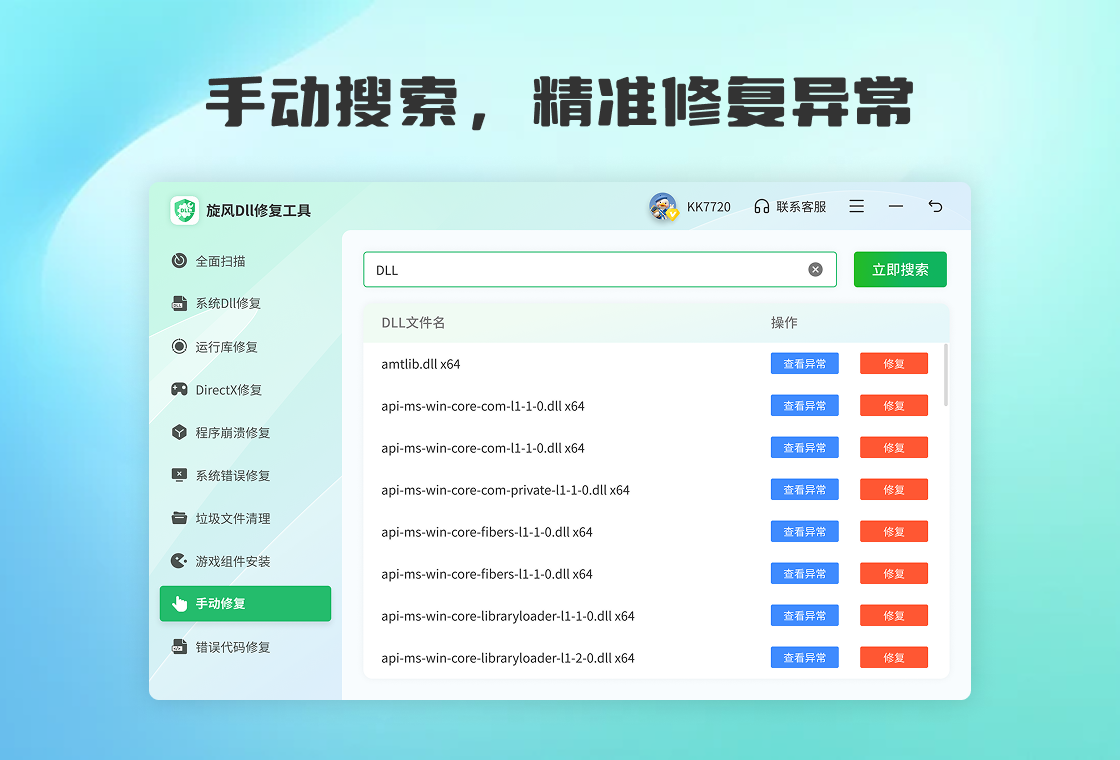
Task: Click the KK7720 user avatar
Action: point(663,207)
